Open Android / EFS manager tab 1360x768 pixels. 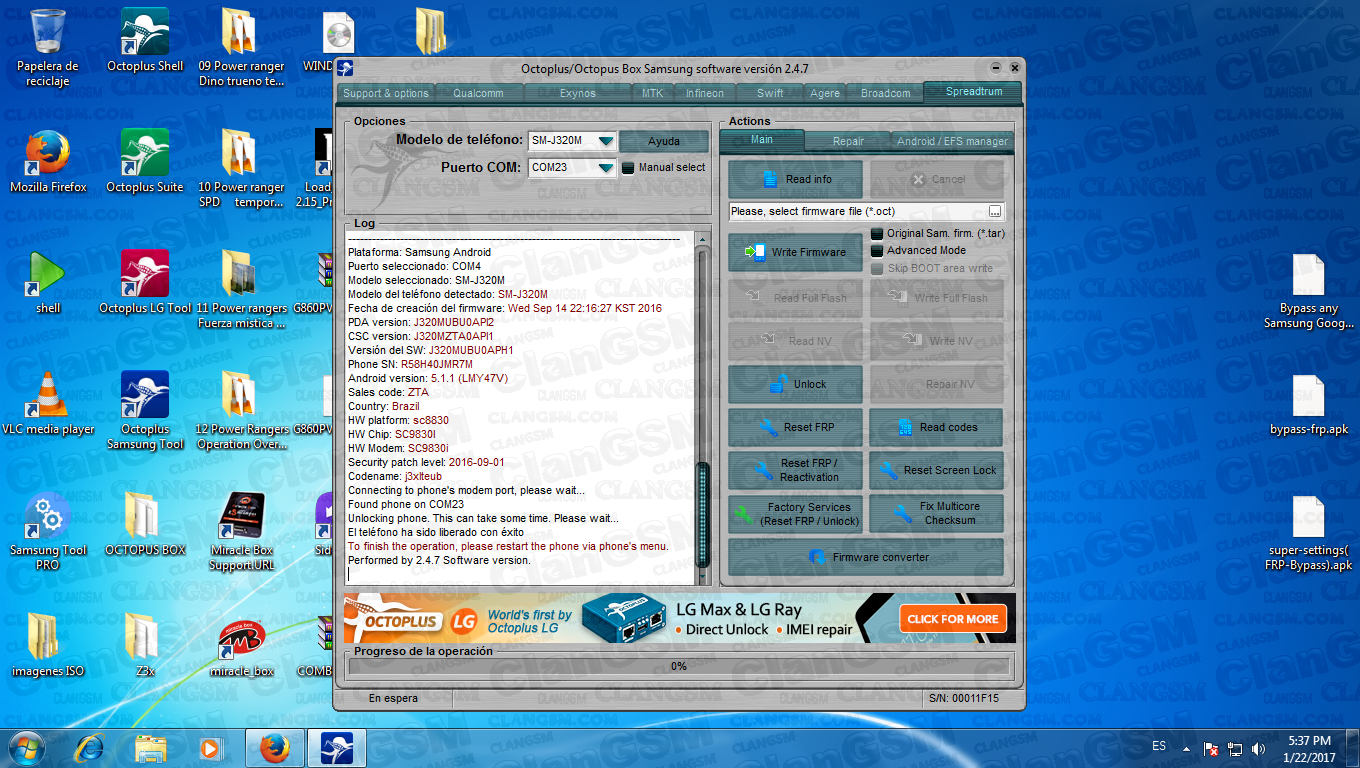pyautogui.click(x=952, y=141)
